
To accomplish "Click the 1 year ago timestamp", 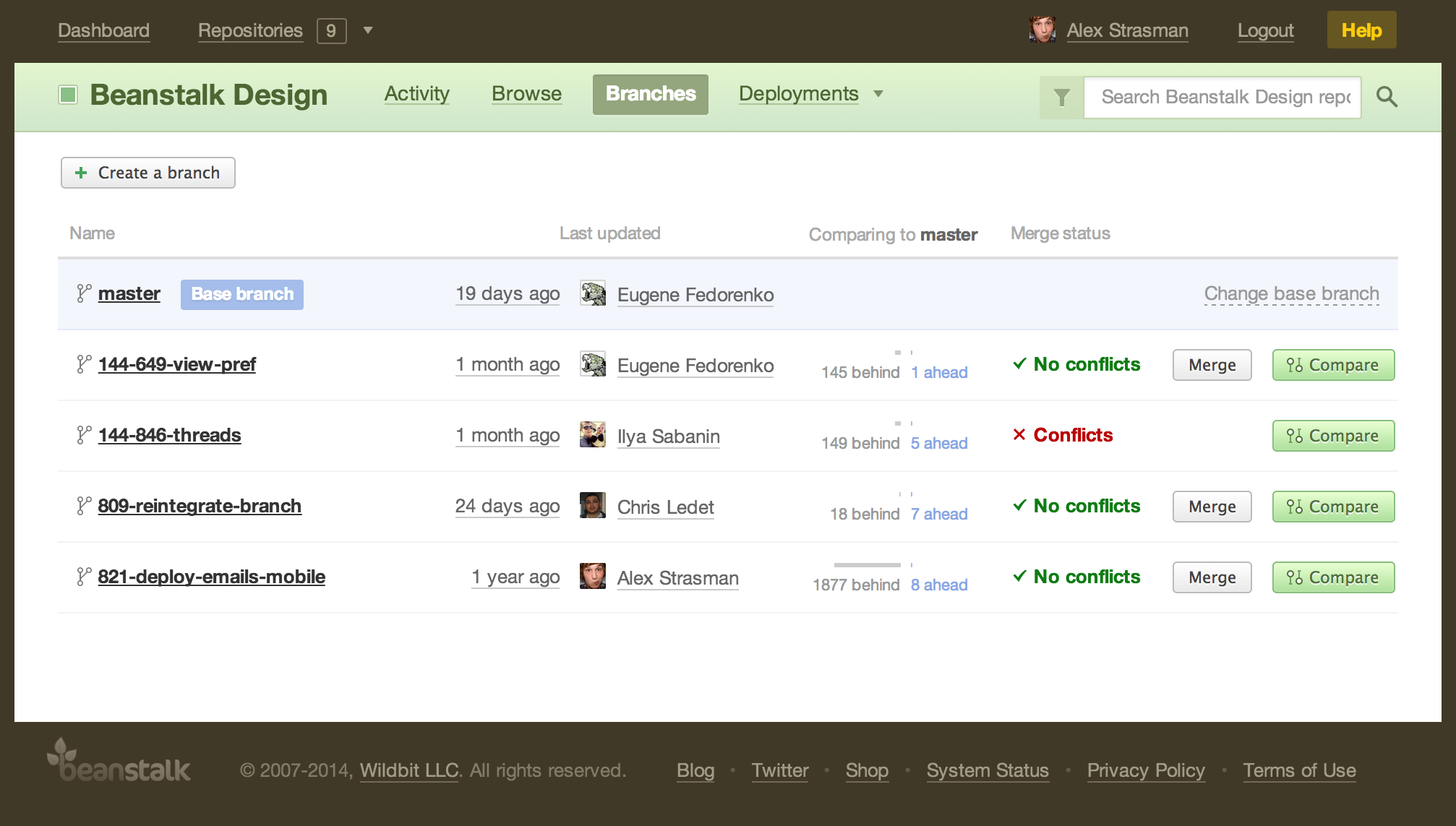I will 516,577.
